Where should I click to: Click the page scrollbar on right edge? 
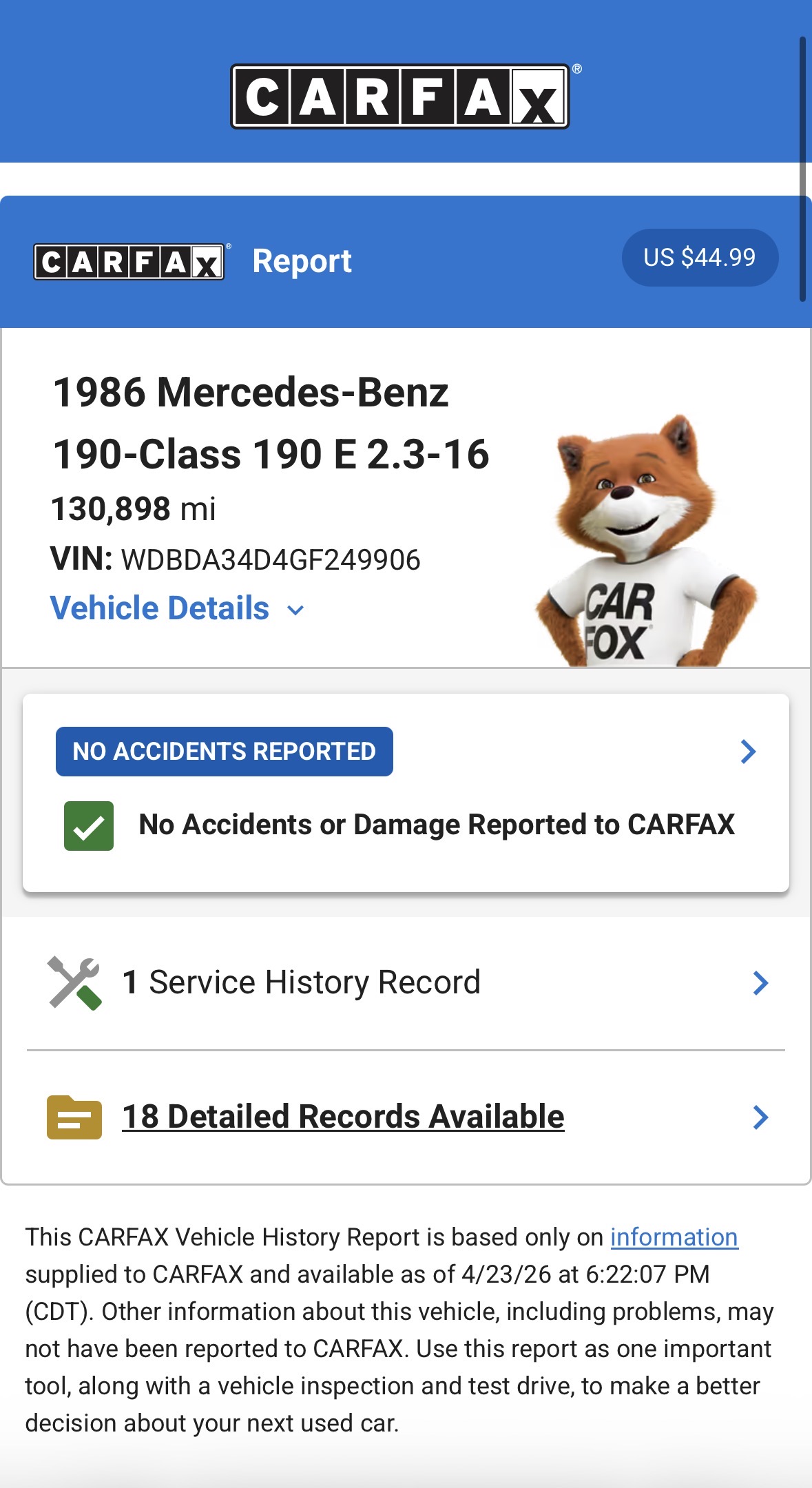click(802, 169)
